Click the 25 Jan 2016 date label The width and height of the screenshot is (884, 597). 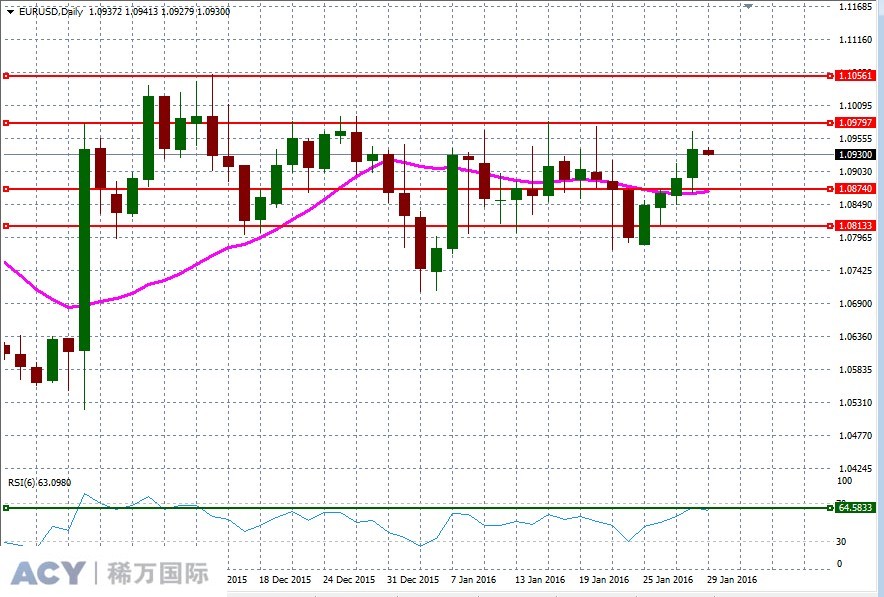pos(668,580)
